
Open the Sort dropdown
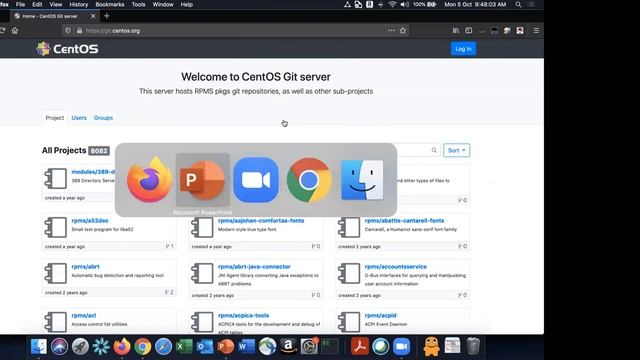point(456,150)
